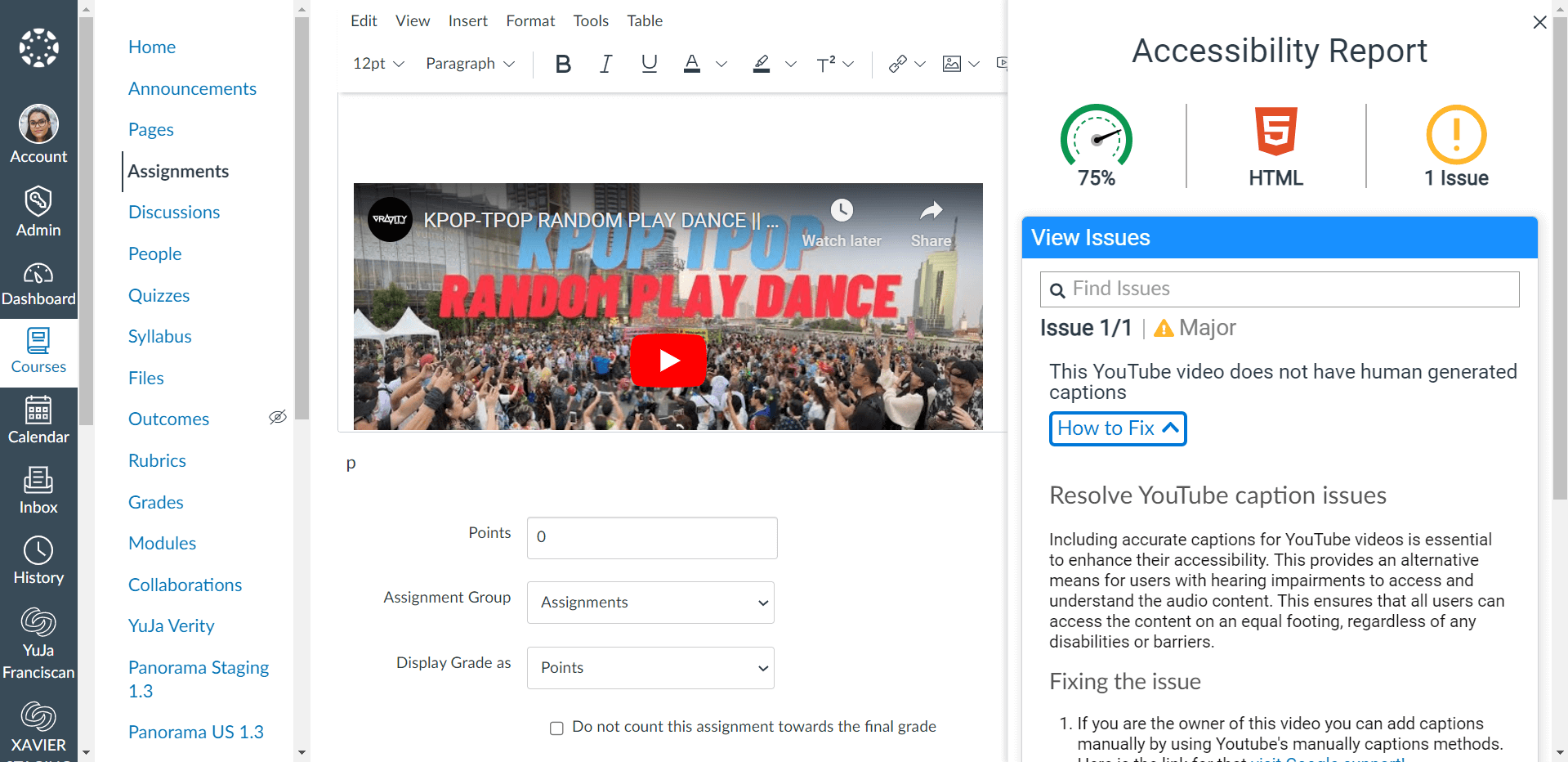The width and height of the screenshot is (1568, 762).
Task: Open the YuJa Verity link
Action: pyautogui.click(x=171, y=625)
